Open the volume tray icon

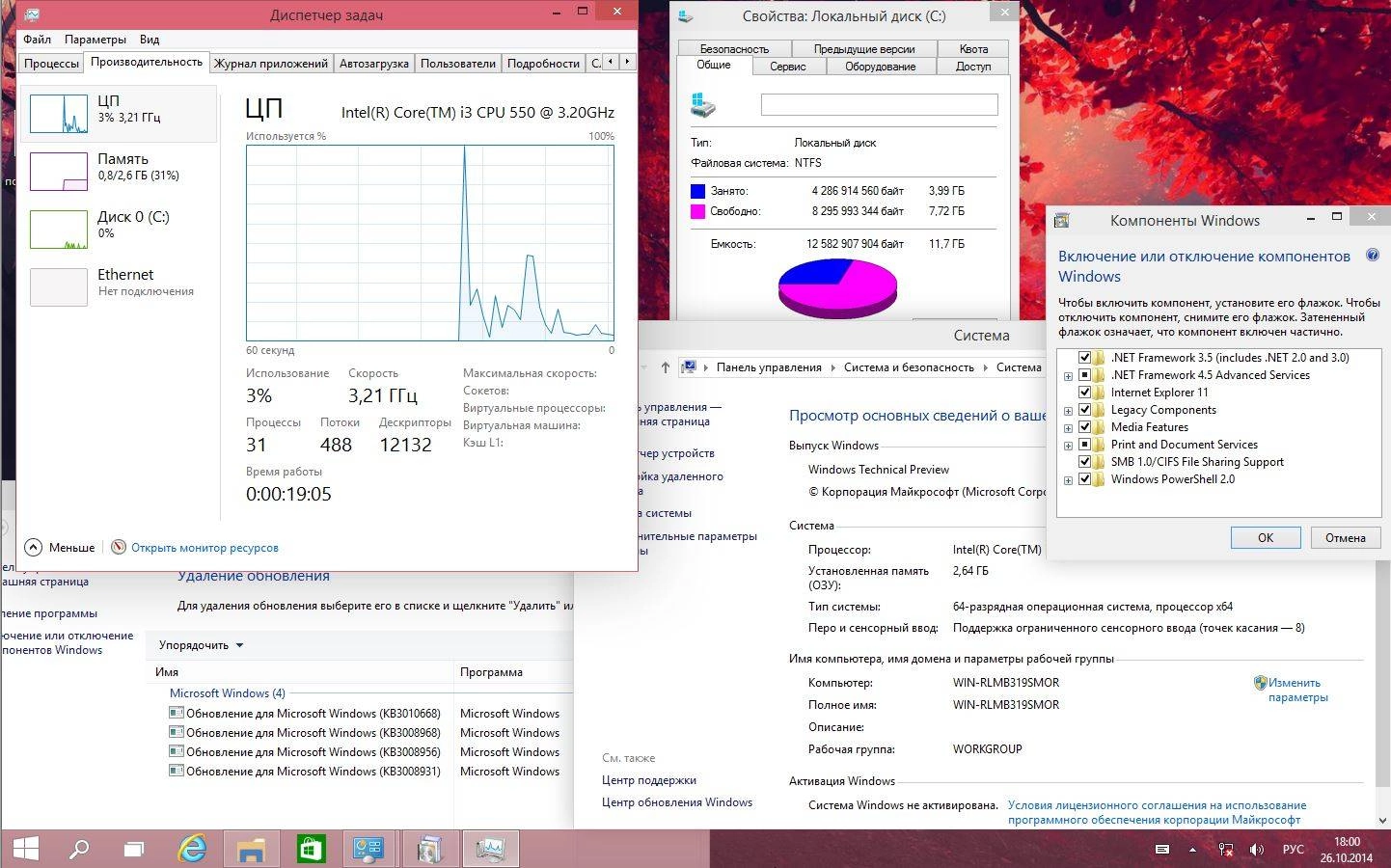click(1256, 850)
